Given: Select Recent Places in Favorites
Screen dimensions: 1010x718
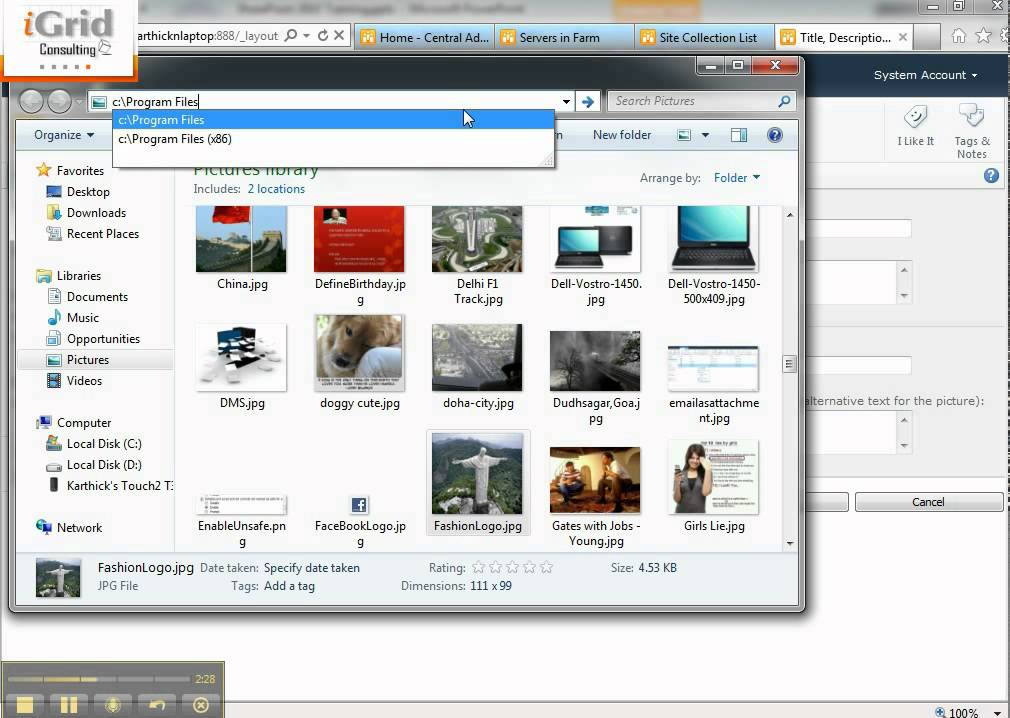Looking at the screenshot, I should click(103, 234).
